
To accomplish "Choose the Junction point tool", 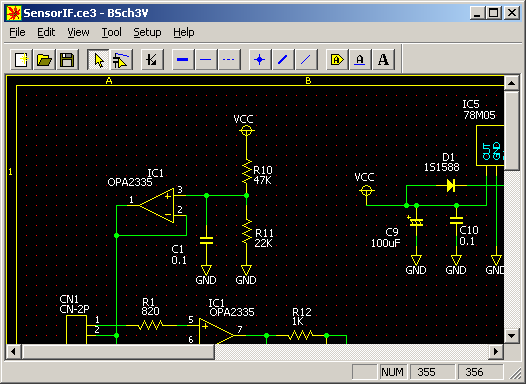I will [x=260, y=60].
